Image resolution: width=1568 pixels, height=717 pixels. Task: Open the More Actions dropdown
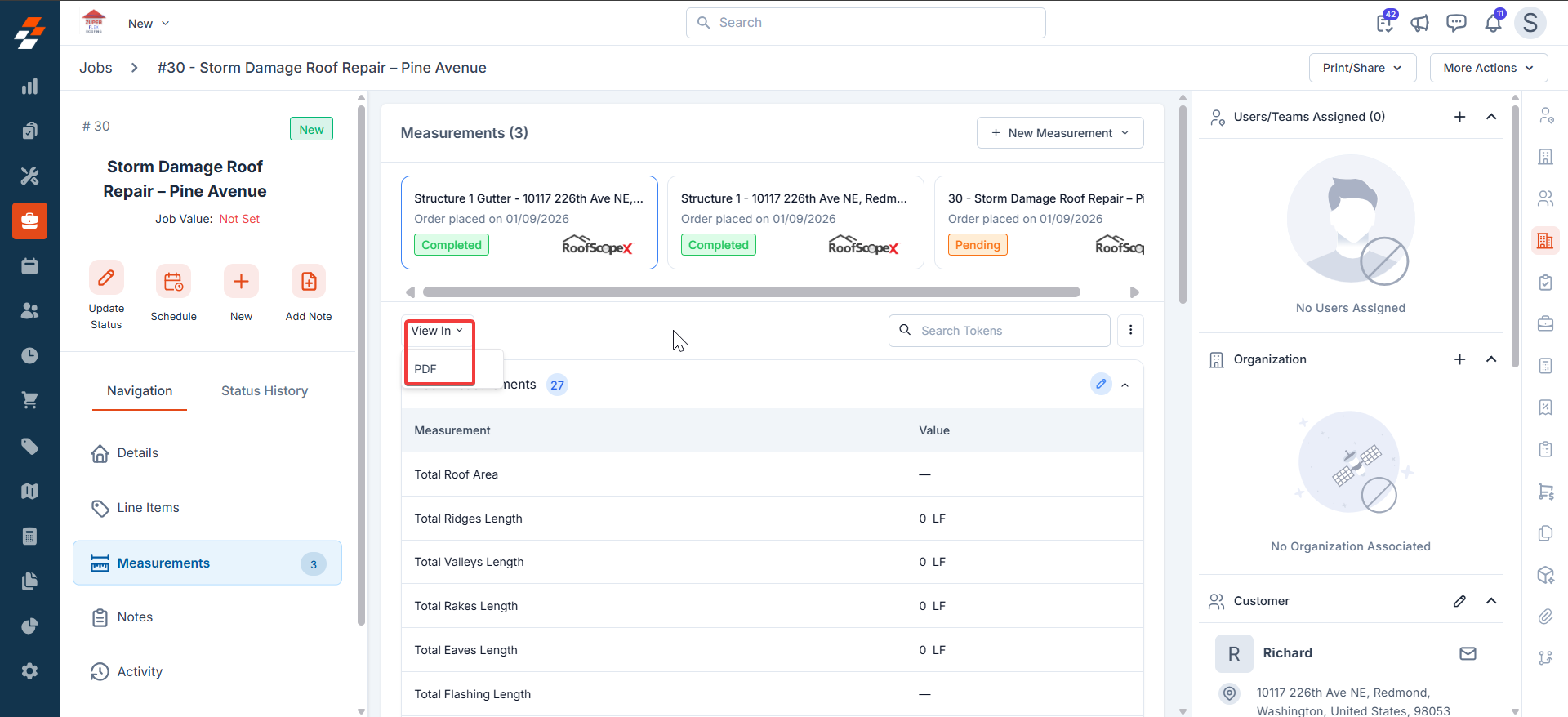1488,68
